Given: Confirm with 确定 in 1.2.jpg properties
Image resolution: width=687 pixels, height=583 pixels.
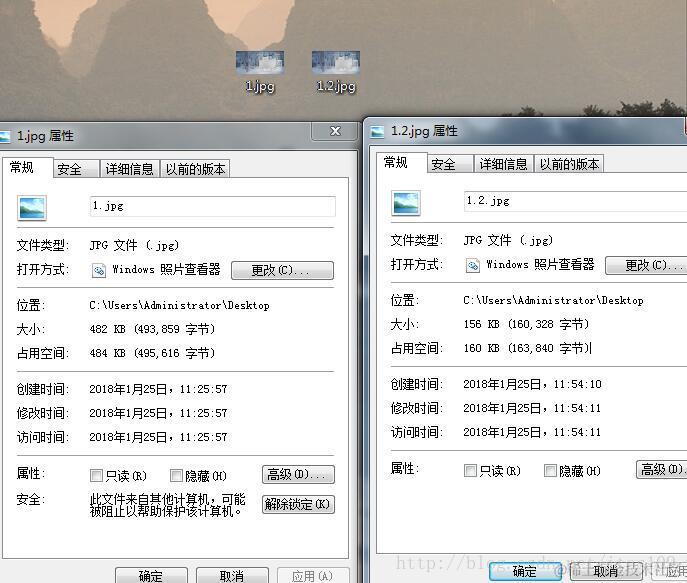Looking at the screenshot, I should coord(525,572).
